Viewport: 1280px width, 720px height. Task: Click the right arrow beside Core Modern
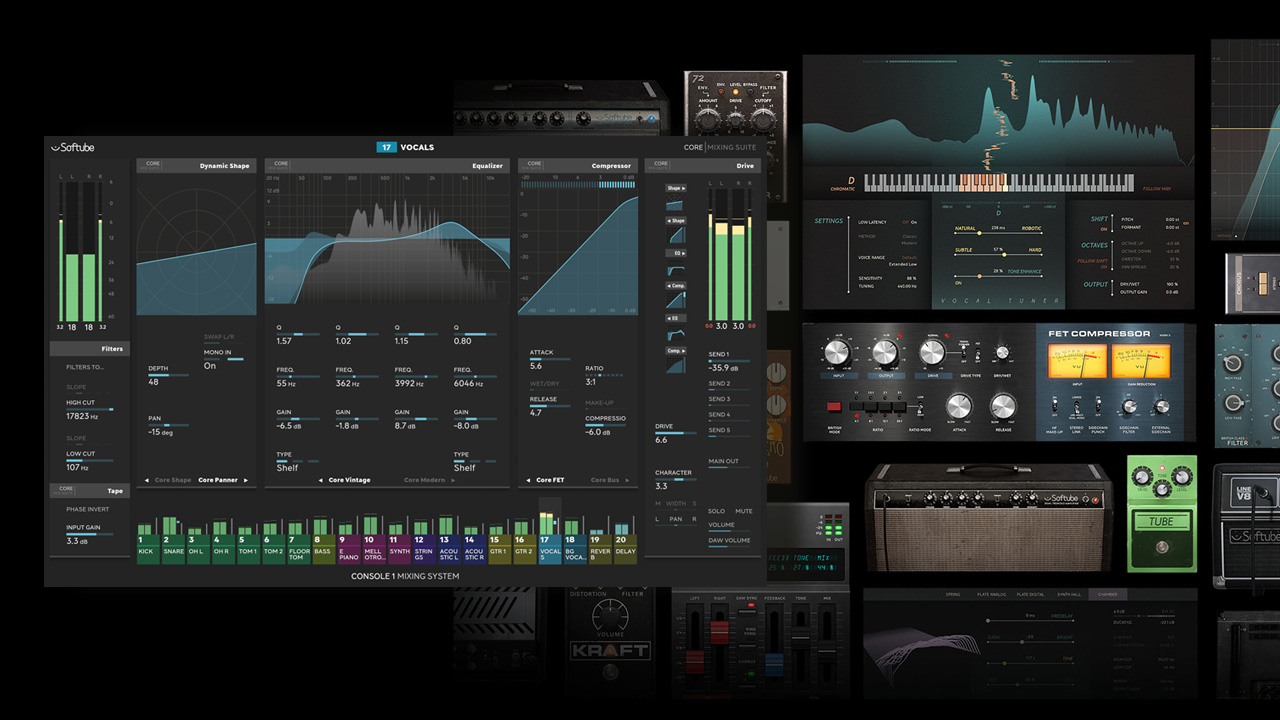(x=454, y=480)
